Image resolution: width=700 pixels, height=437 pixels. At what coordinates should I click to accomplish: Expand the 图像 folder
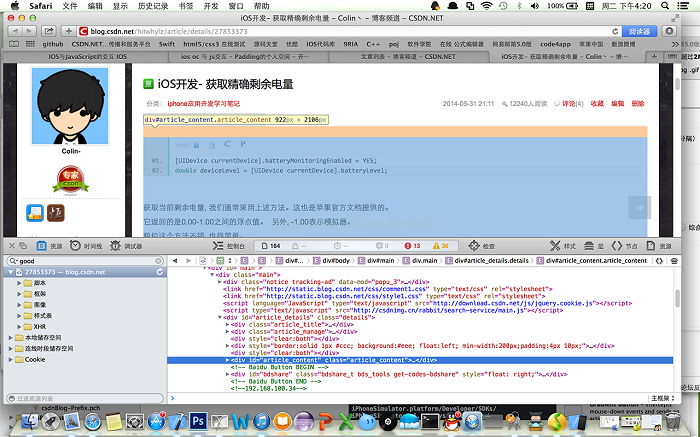click(x=19, y=305)
